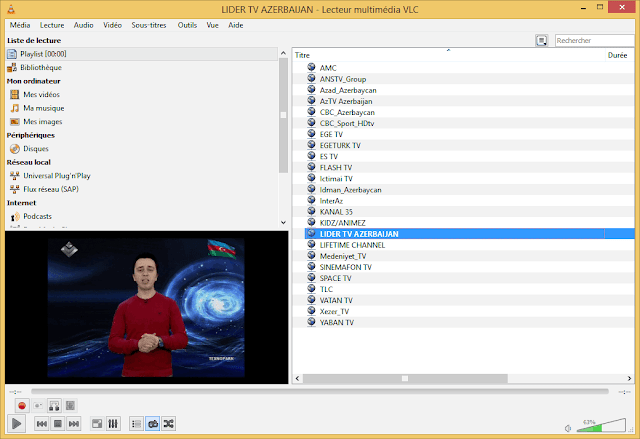Open the Vidéo menu
The image size is (640, 439).
point(112,25)
